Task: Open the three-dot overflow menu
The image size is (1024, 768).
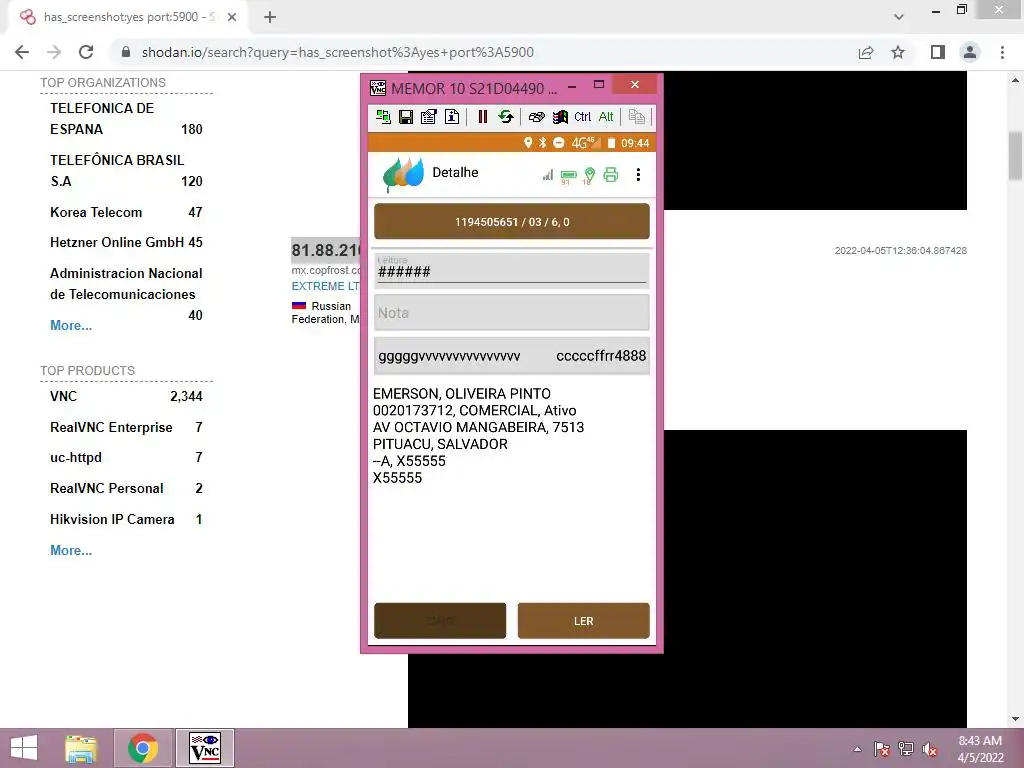Action: click(638, 174)
